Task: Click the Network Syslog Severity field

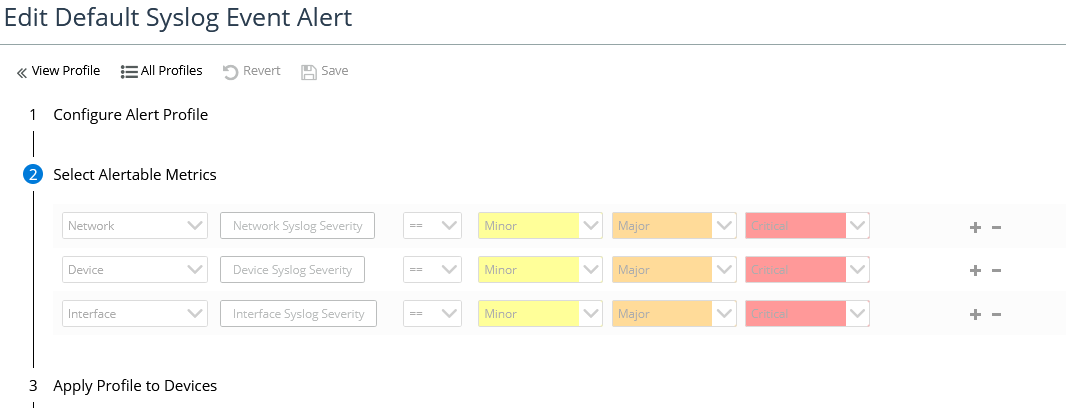Action: 297,226
